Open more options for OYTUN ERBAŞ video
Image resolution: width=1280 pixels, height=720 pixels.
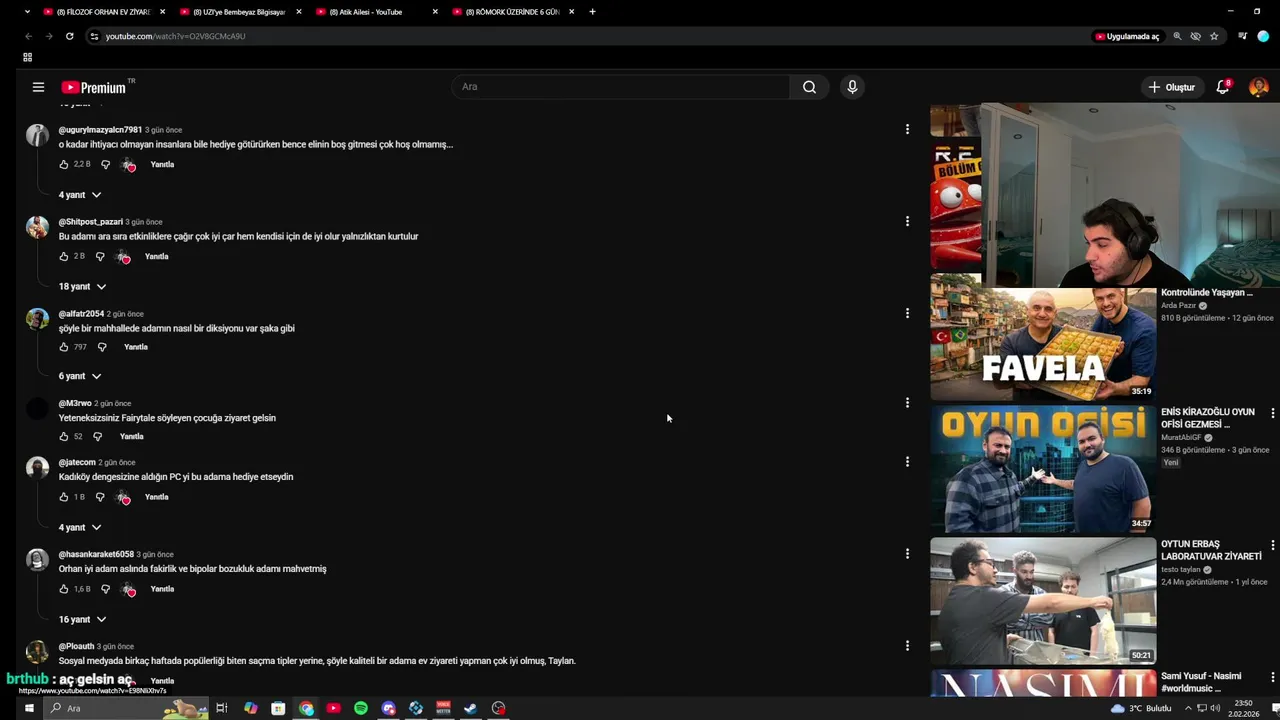pos(1272,545)
